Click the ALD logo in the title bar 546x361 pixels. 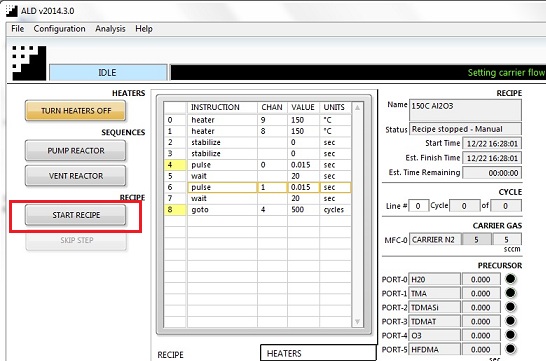pyautogui.click(x=11, y=11)
